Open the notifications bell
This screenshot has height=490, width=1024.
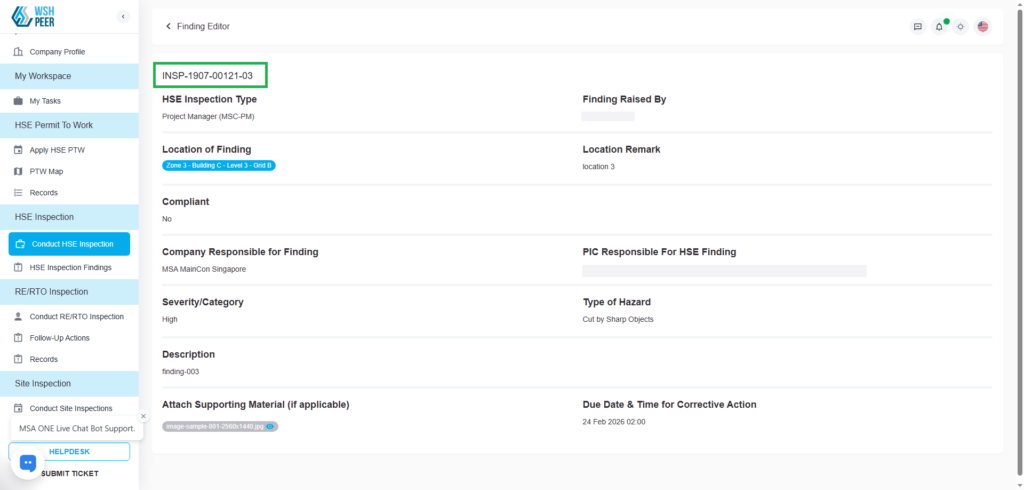(939, 26)
